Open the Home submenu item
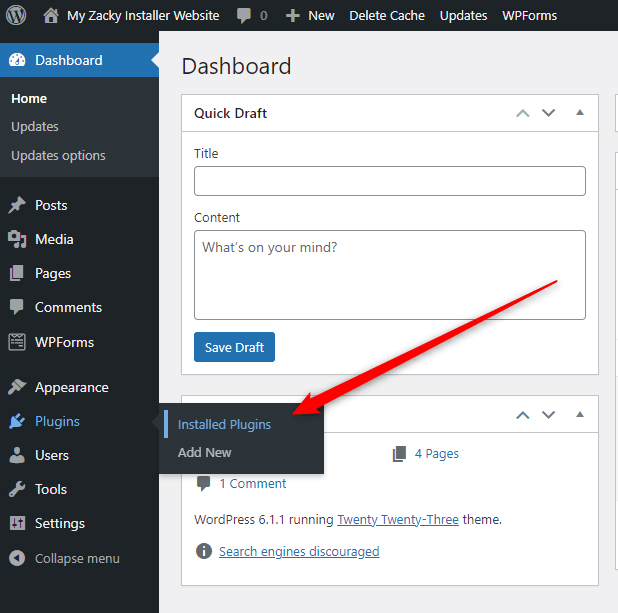Screen dimensions: 618x613 29,99
